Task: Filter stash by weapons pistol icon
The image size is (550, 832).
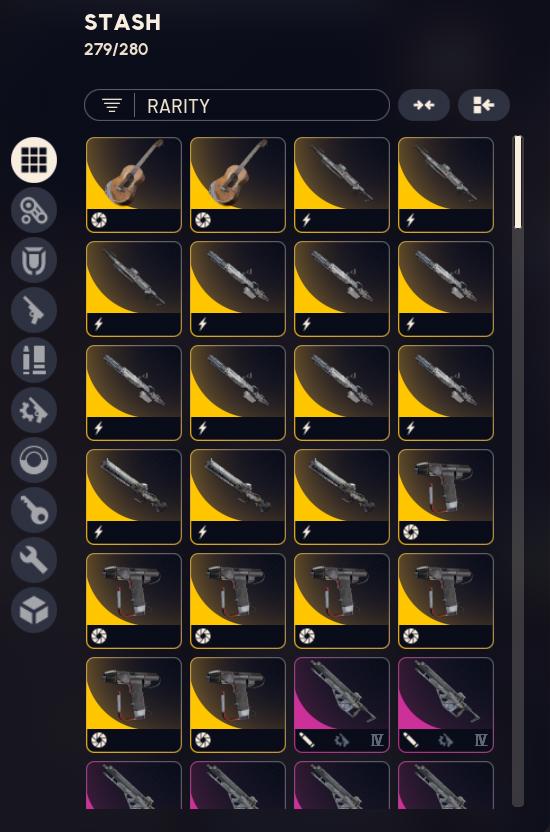Action: (x=34, y=310)
